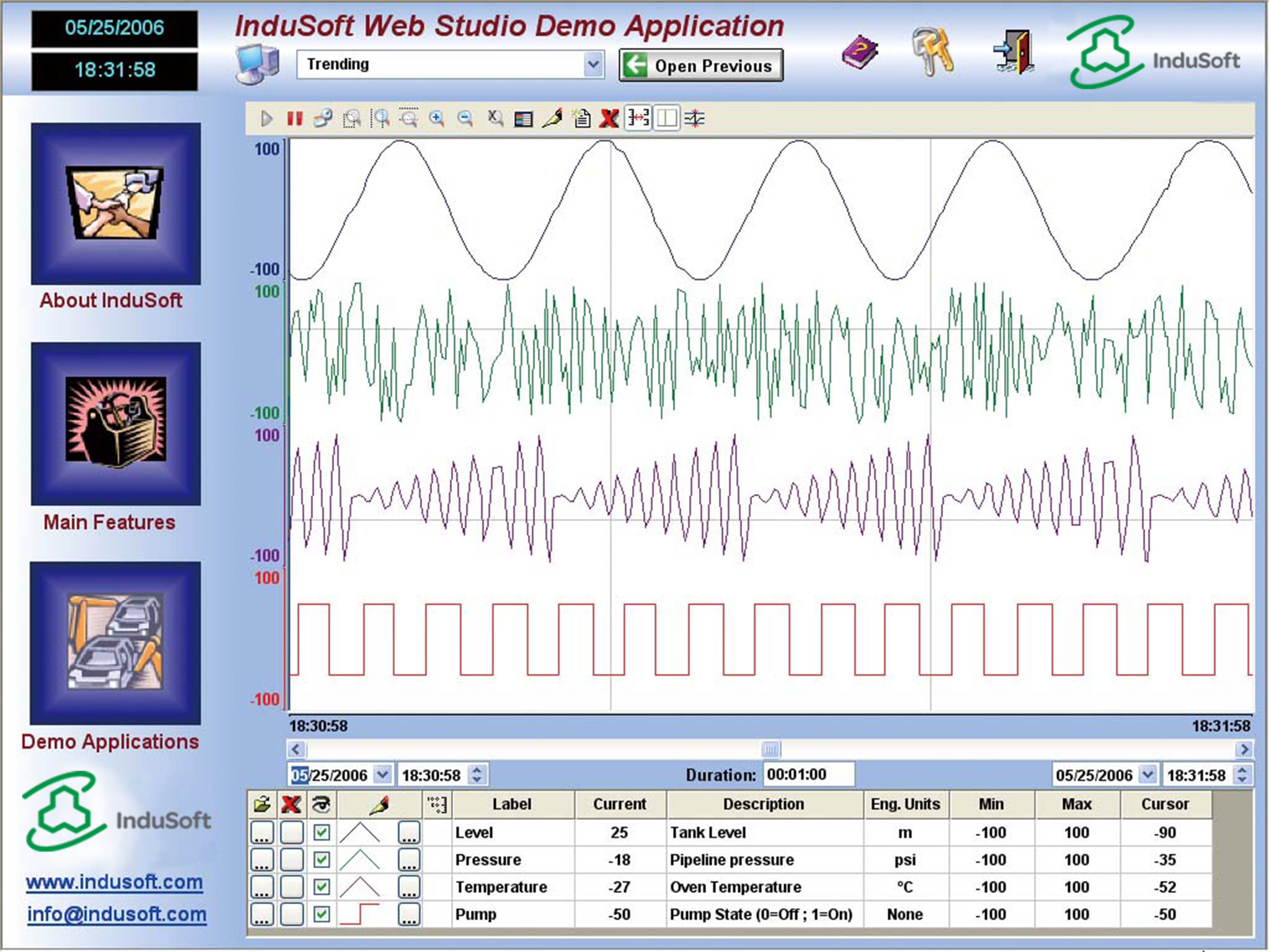Open the purple help book icon

[860, 53]
